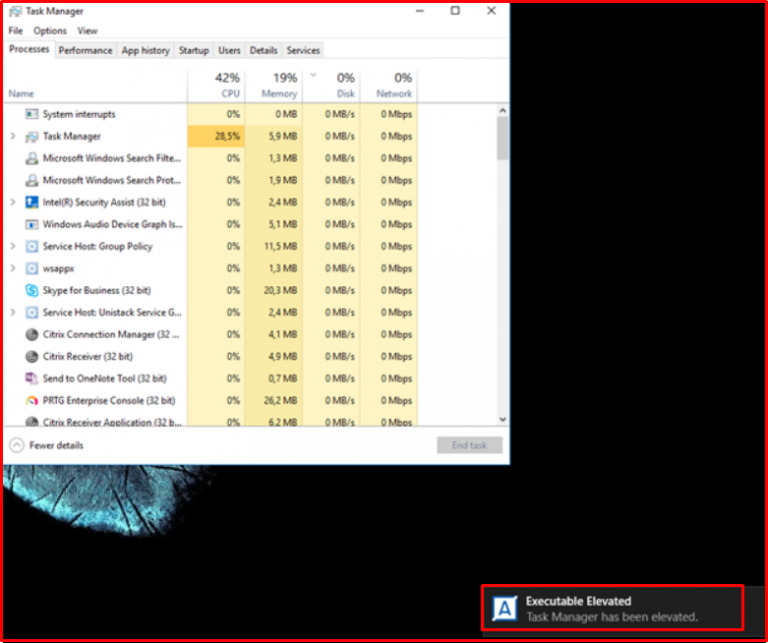Expand Service Host: Group Policy entry
768x643 pixels.
[x=12, y=246]
